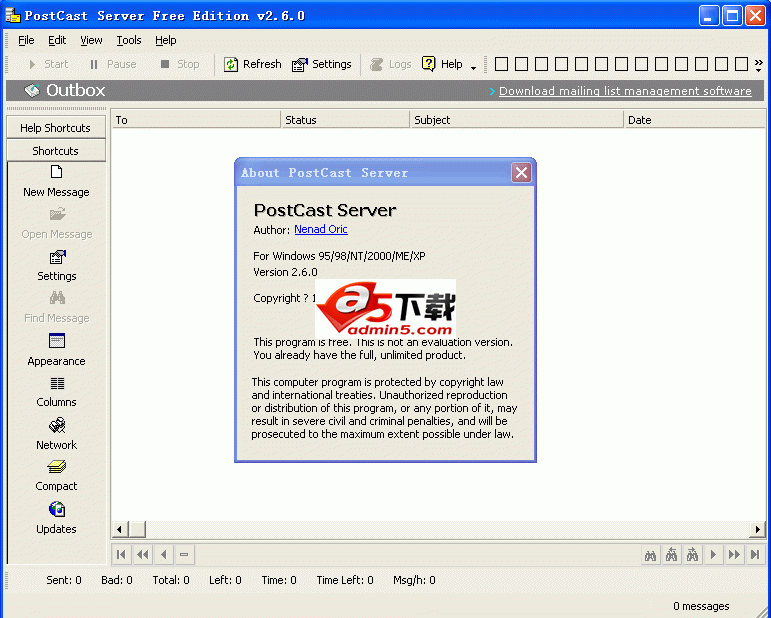Collapse the Shortcuts panel header
This screenshot has width=771, height=618.
(55, 151)
